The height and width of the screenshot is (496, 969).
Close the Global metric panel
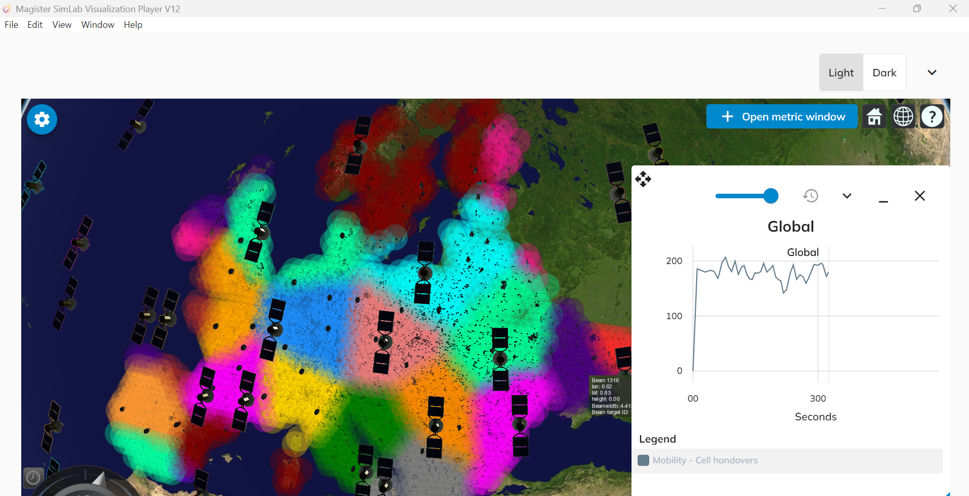tap(920, 196)
